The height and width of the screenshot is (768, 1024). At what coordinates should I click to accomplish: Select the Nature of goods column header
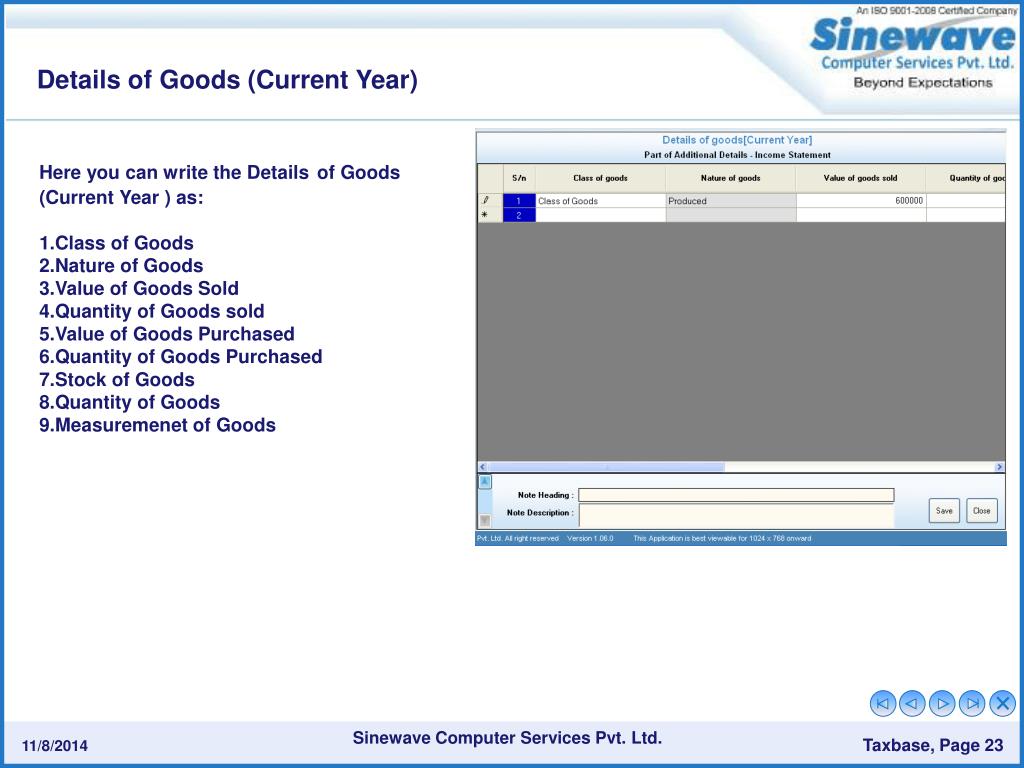coord(730,178)
